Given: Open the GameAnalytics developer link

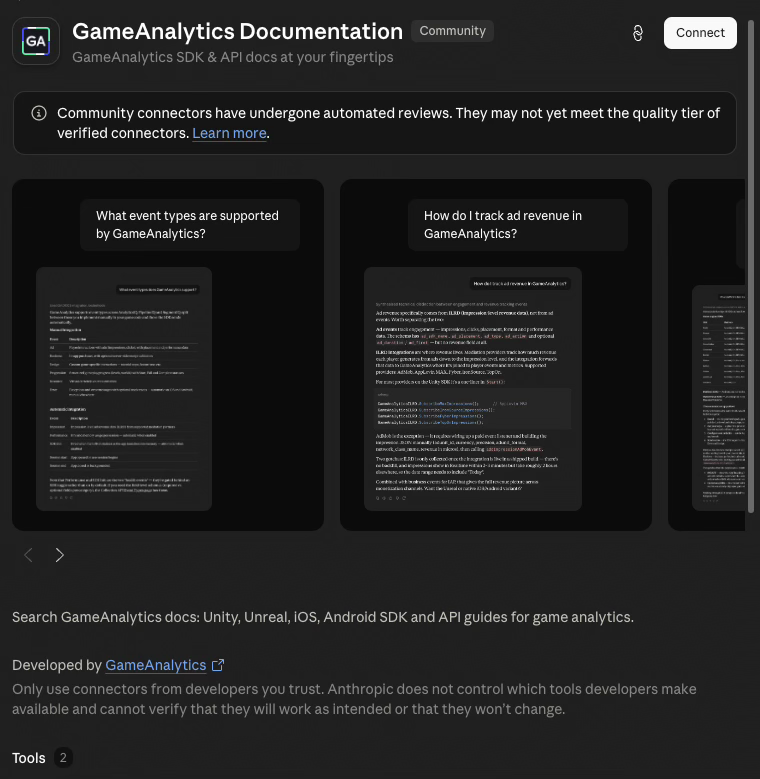Looking at the screenshot, I should click(x=155, y=665).
